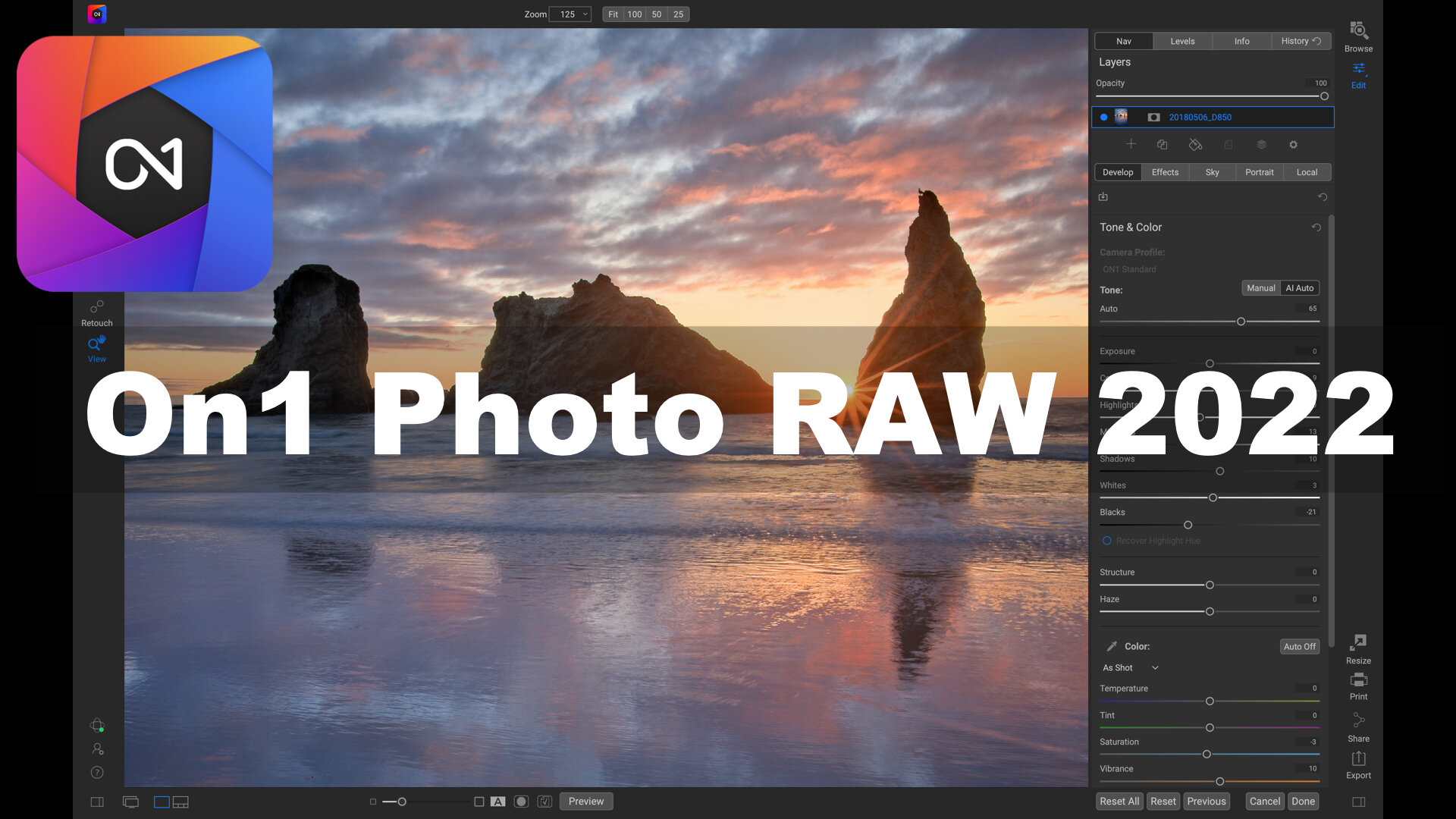
Task: Set zoom to 100 preset
Action: click(x=635, y=14)
